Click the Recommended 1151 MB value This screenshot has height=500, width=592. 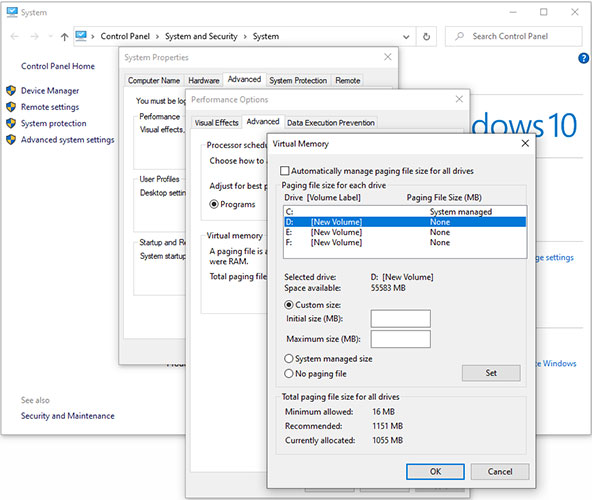(388, 426)
